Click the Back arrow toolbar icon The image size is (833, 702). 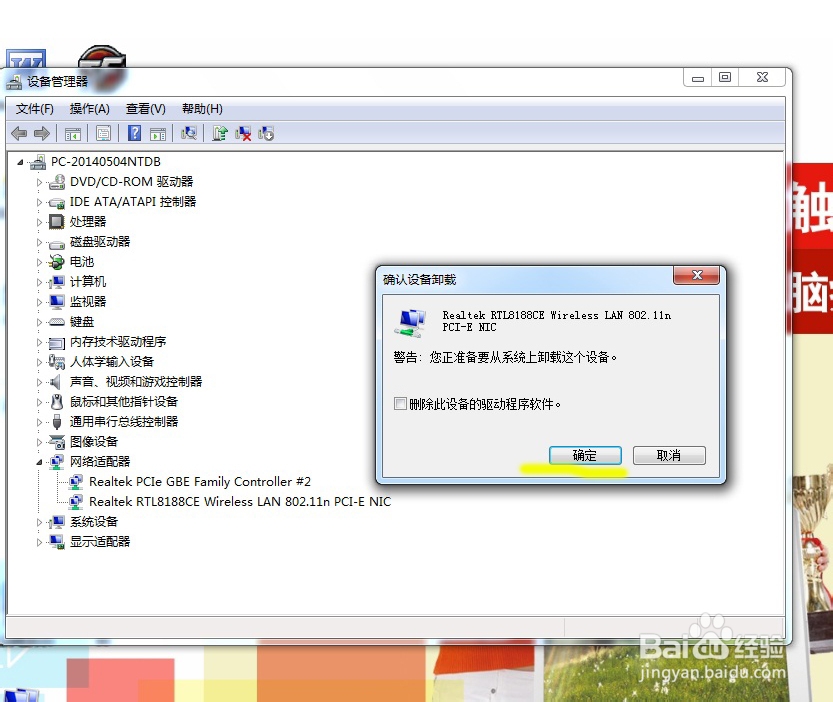click(x=19, y=133)
